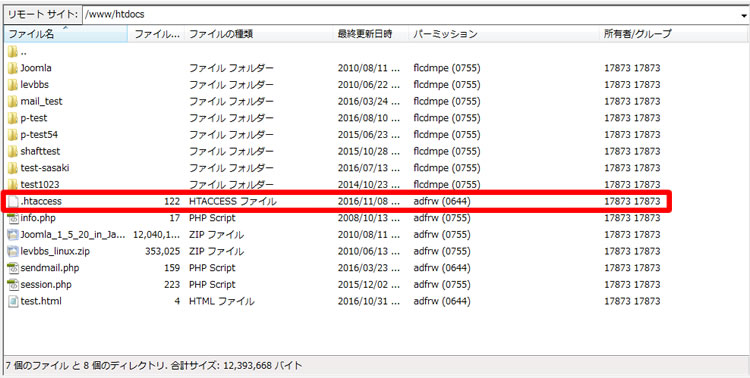Select the test-sasaki folder name
This screenshot has width=750, height=378.
45,168
